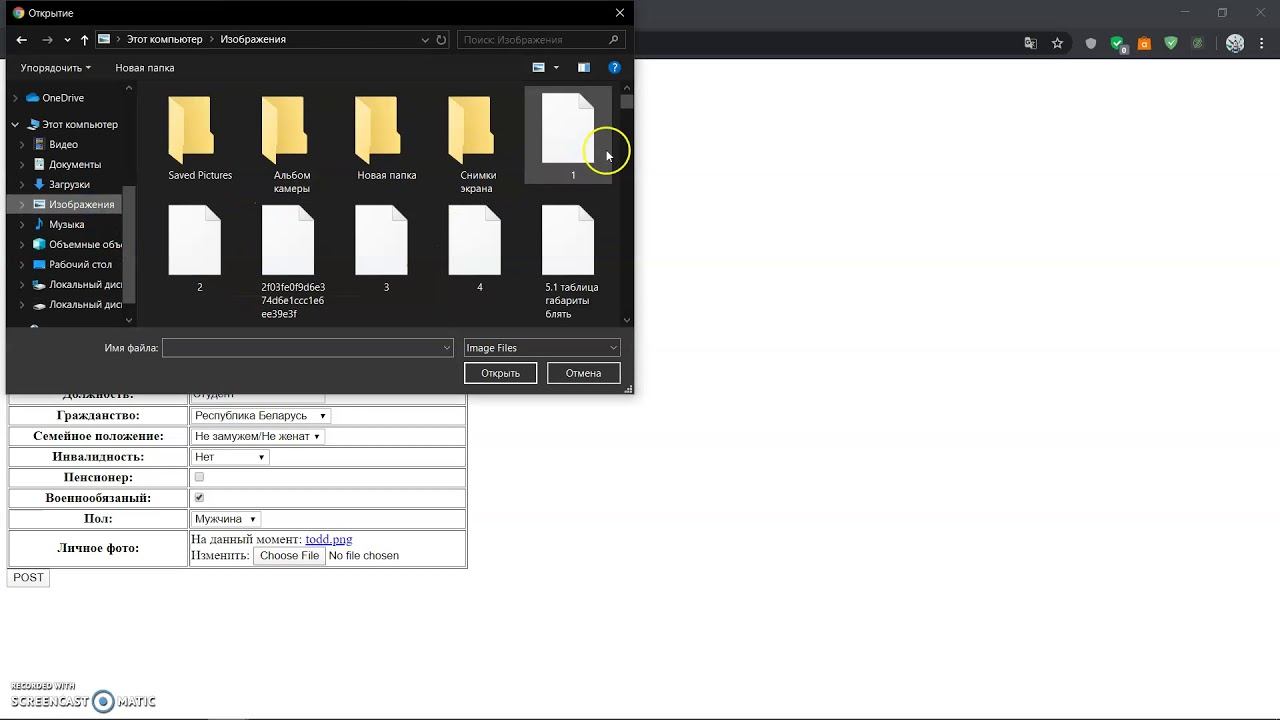The image size is (1280, 720).
Task: Open the Image Files type dropdown
Action: [x=542, y=348]
